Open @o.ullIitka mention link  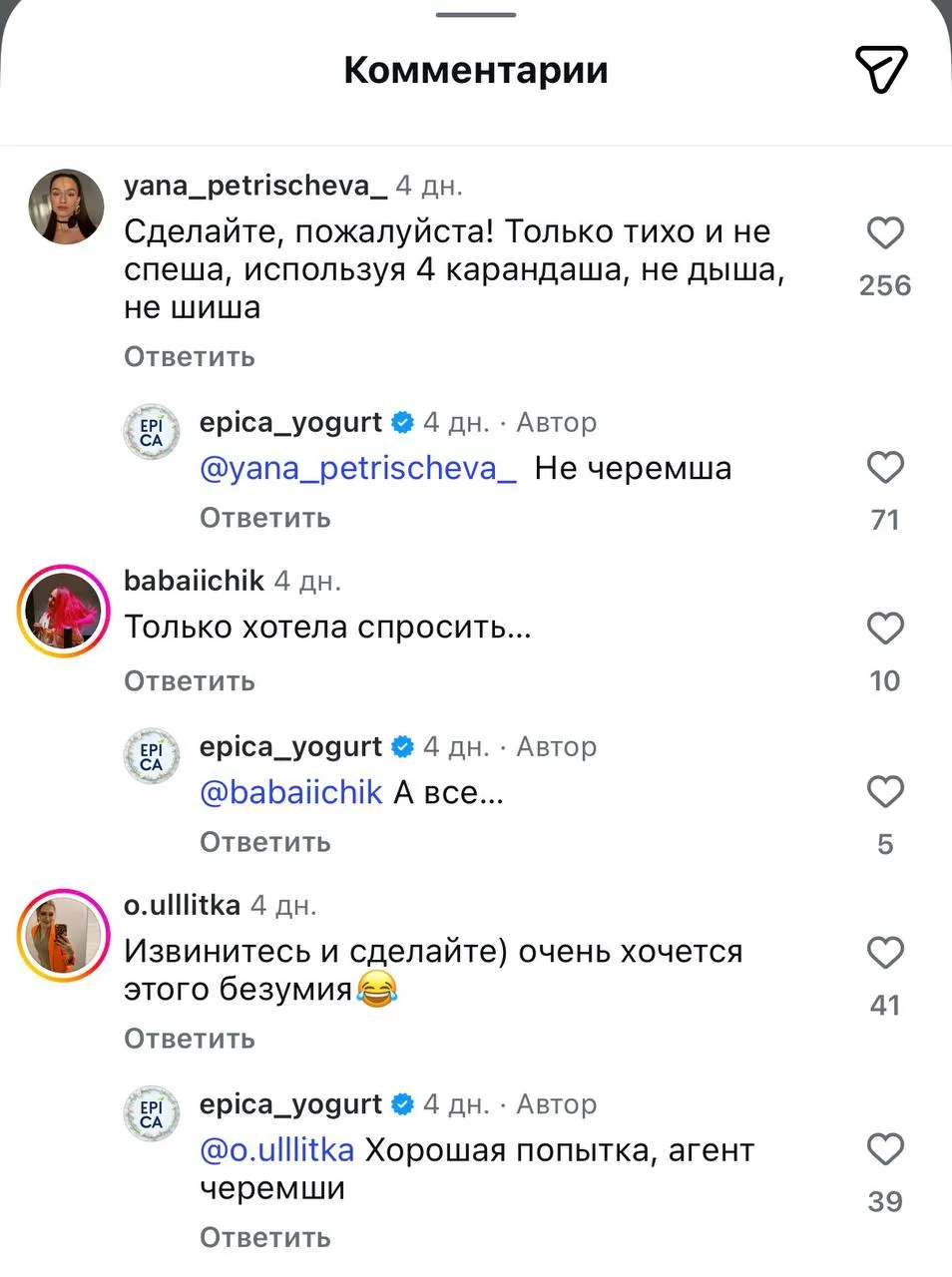click(x=277, y=1150)
